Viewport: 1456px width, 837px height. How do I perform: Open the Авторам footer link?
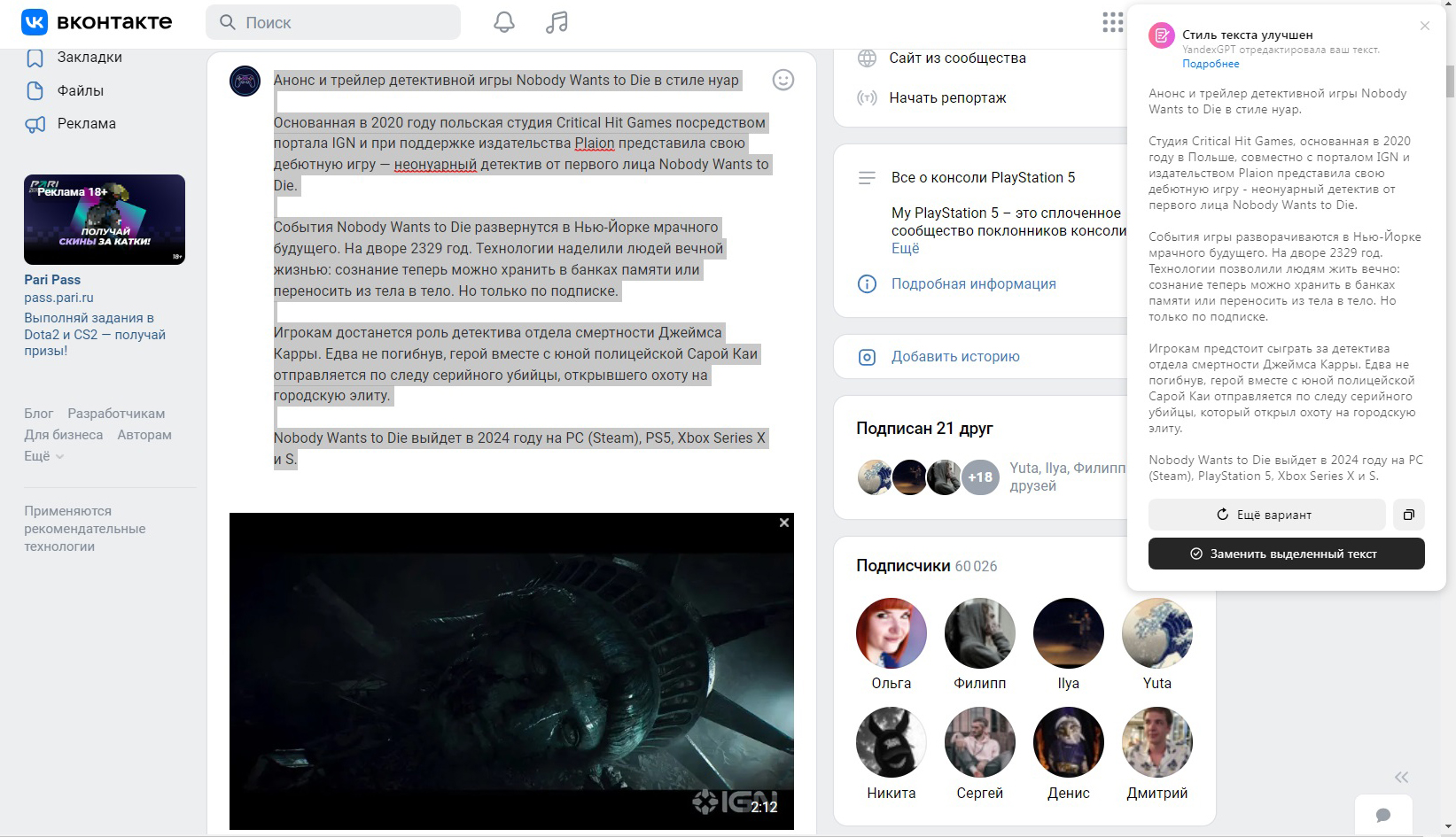click(144, 435)
